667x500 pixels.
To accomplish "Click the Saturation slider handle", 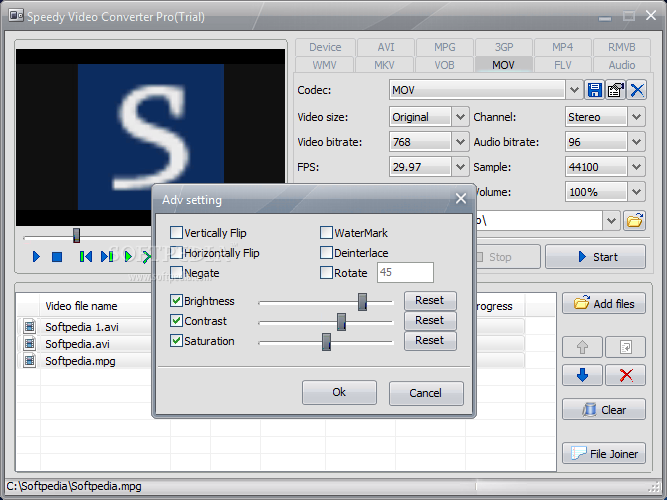I will tap(326, 342).
